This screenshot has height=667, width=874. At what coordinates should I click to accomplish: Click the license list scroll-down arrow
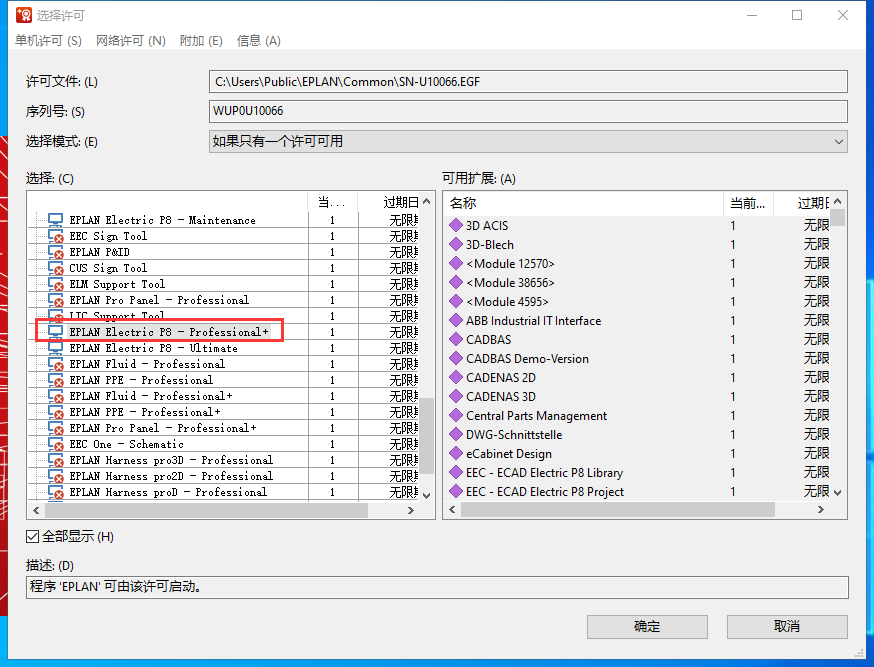[x=427, y=495]
